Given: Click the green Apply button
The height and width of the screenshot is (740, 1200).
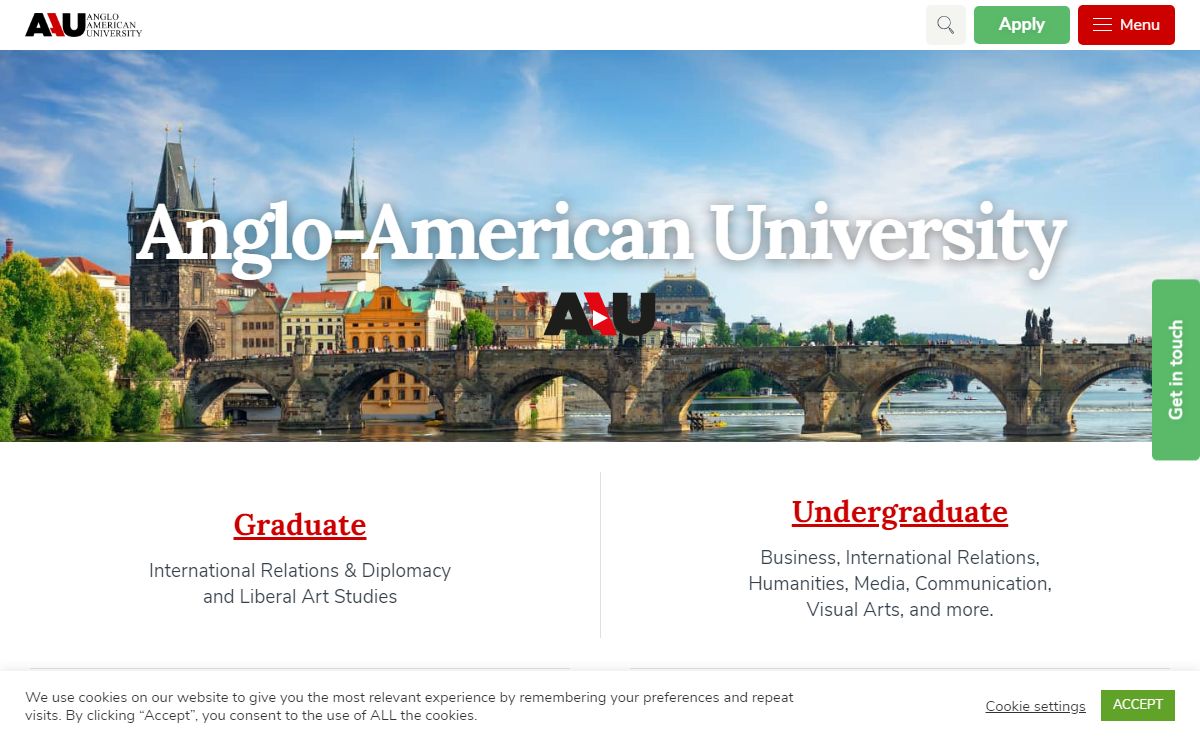Looking at the screenshot, I should (x=1022, y=25).
